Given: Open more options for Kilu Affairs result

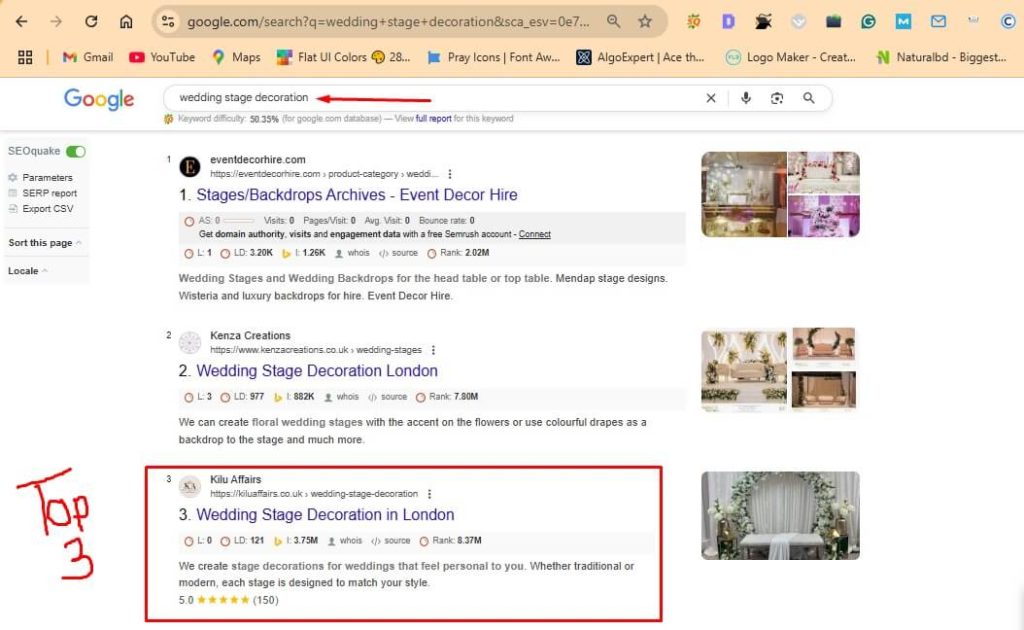Looking at the screenshot, I should pyautogui.click(x=429, y=494).
